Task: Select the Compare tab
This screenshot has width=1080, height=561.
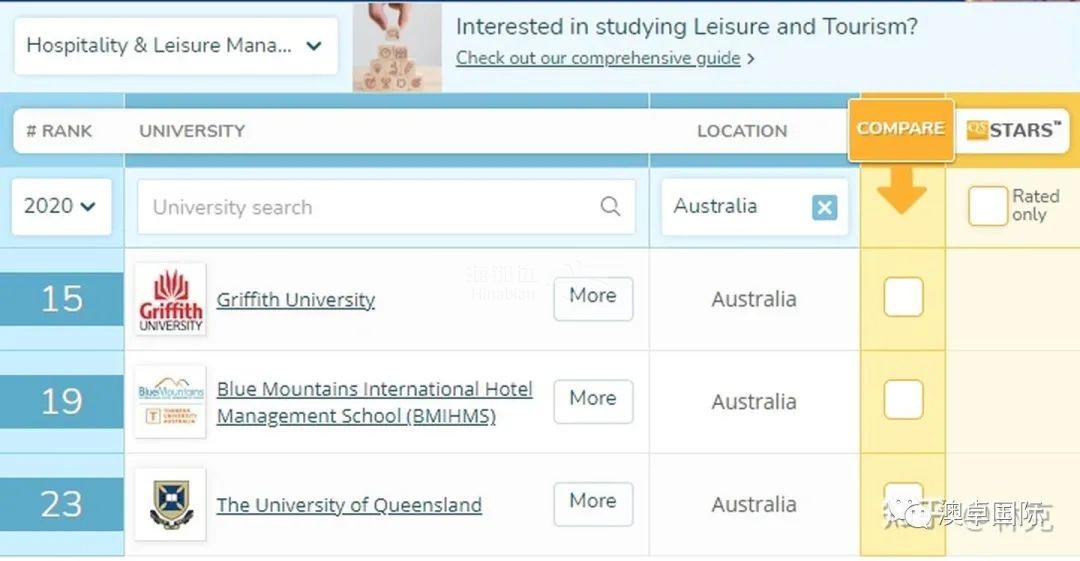Action: click(x=900, y=129)
